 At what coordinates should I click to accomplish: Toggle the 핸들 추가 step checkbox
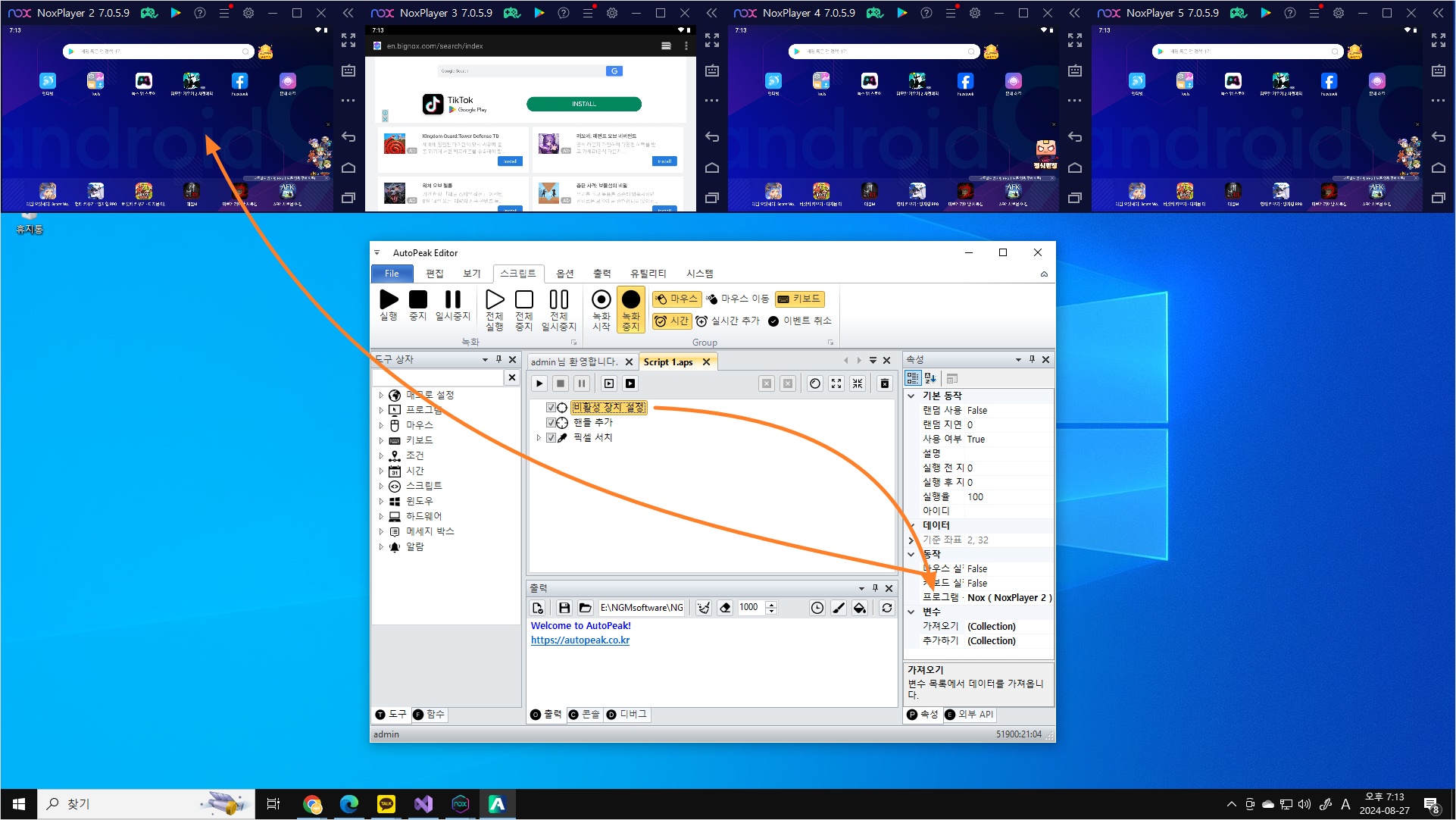551,423
